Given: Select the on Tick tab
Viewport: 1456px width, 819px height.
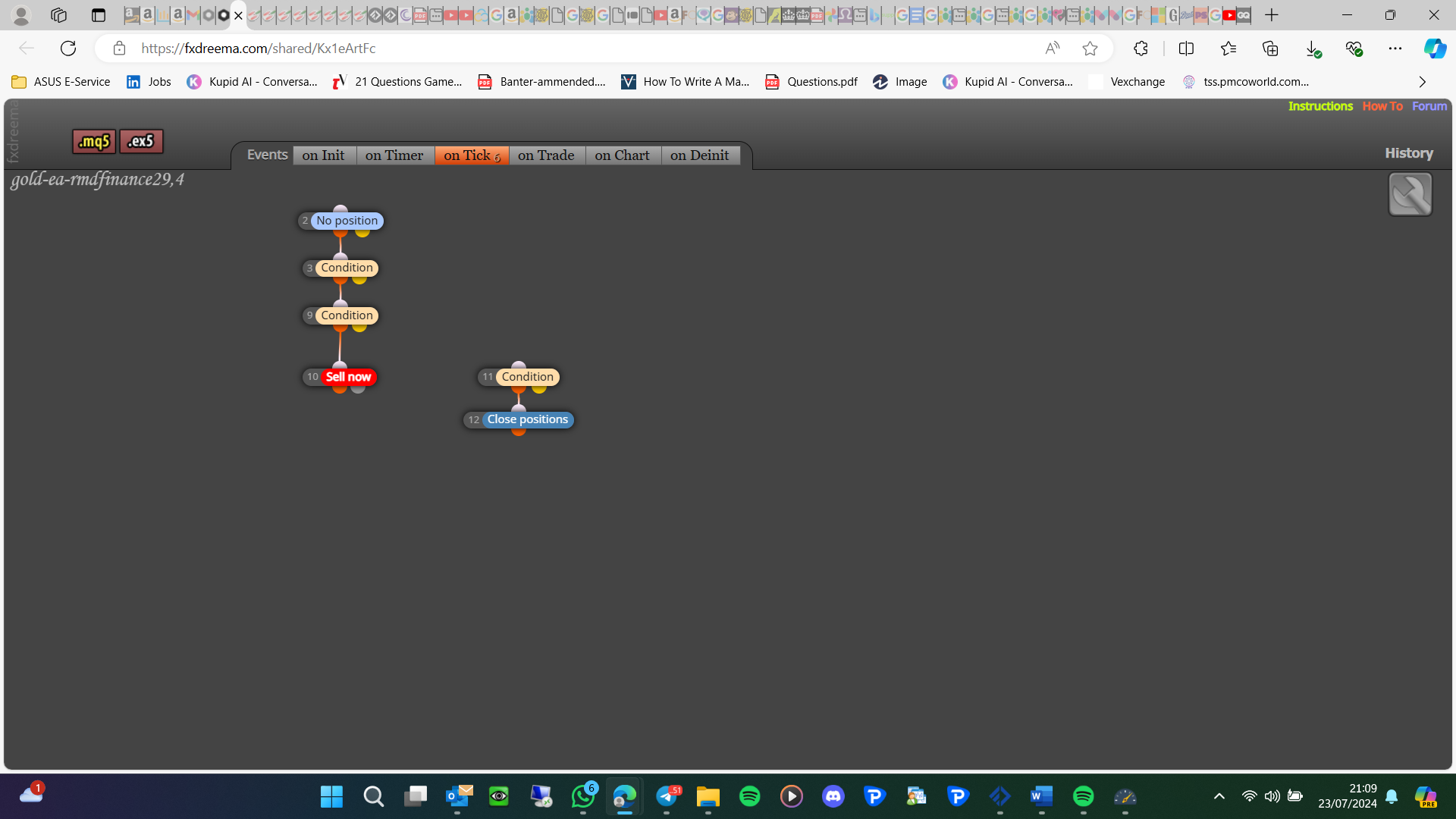Looking at the screenshot, I should [x=472, y=155].
